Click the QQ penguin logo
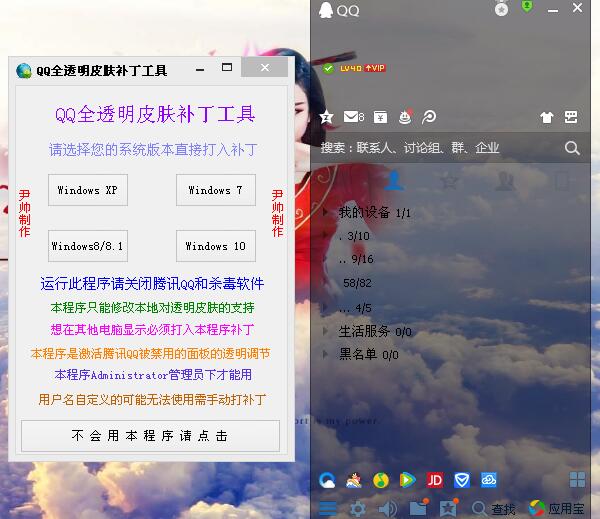Viewport: 600px width, 519px height. tap(326, 10)
